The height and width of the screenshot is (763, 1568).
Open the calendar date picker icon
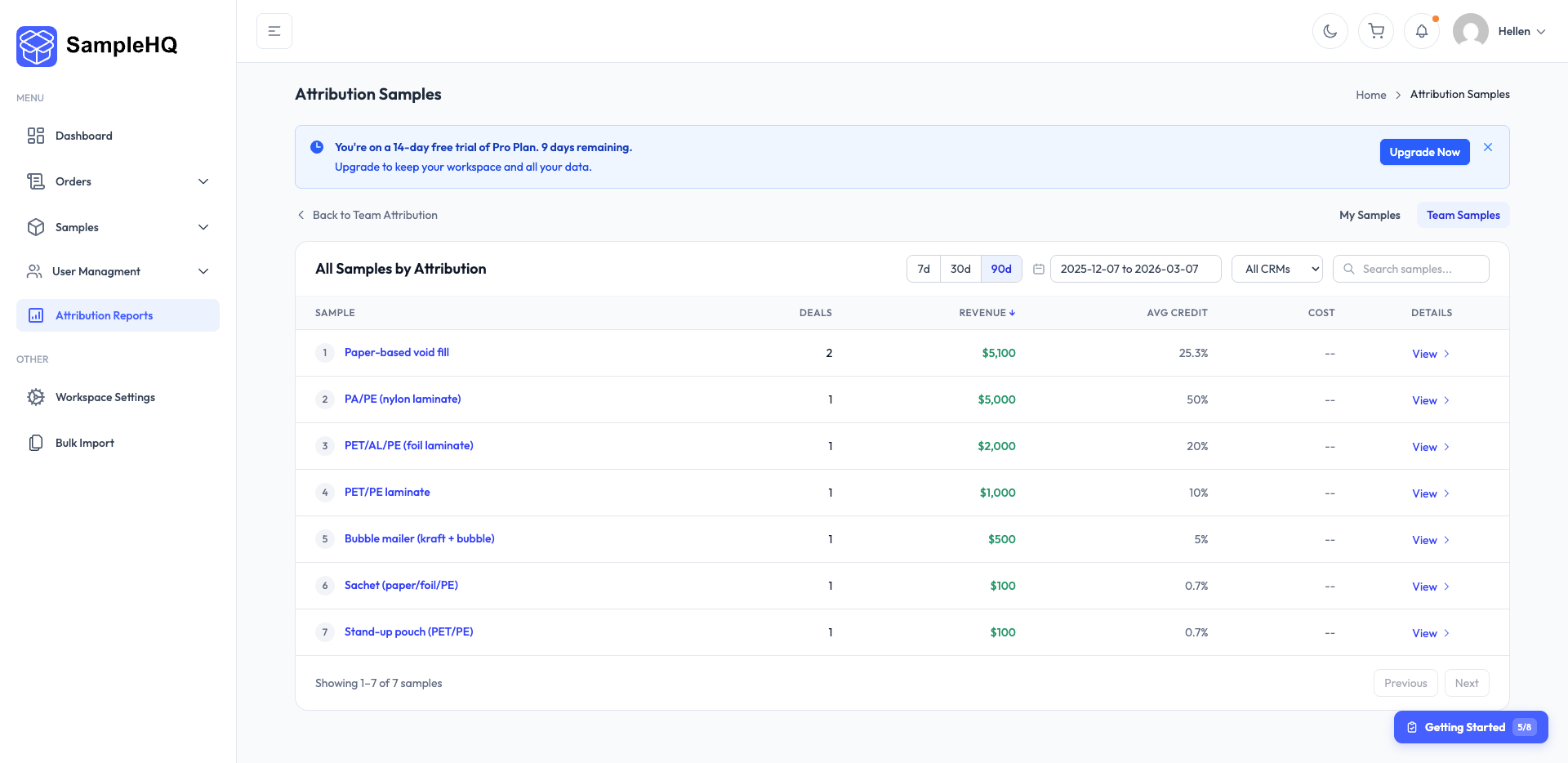click(x=1039, y=269)
